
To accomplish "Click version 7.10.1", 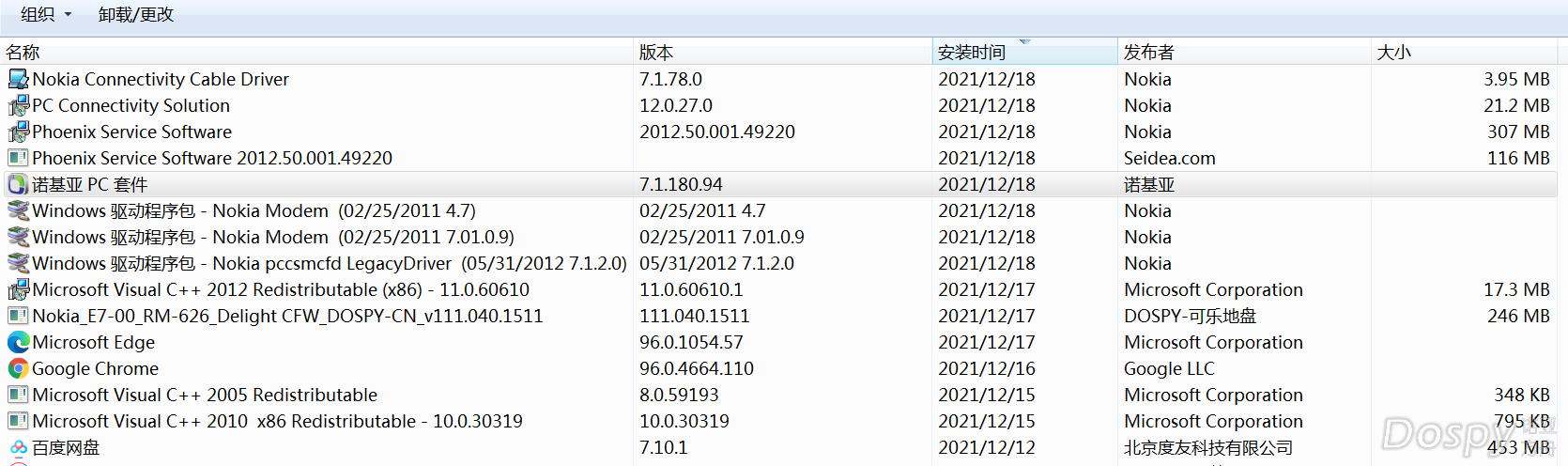I will (x=664, y=447).
